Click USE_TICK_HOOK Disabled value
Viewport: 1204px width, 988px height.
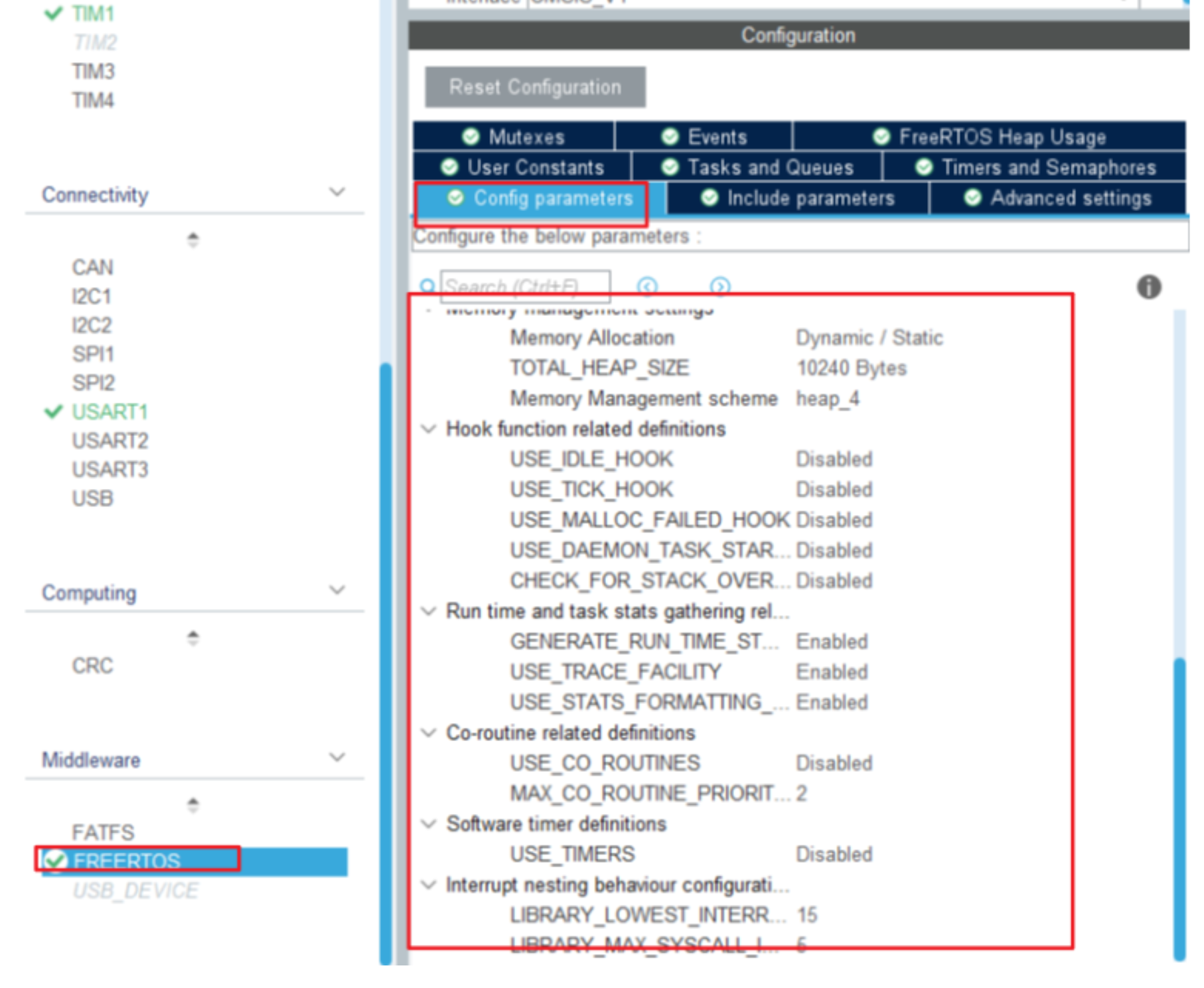tap(834, 490)
